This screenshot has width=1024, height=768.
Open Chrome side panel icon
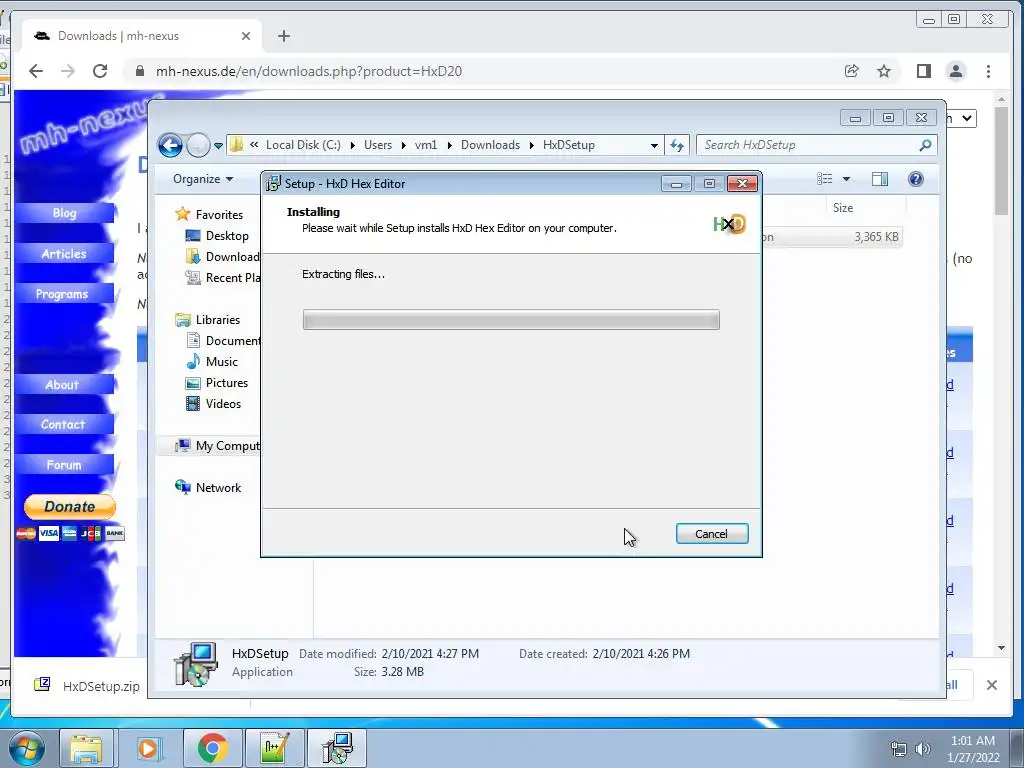(923, 71)
